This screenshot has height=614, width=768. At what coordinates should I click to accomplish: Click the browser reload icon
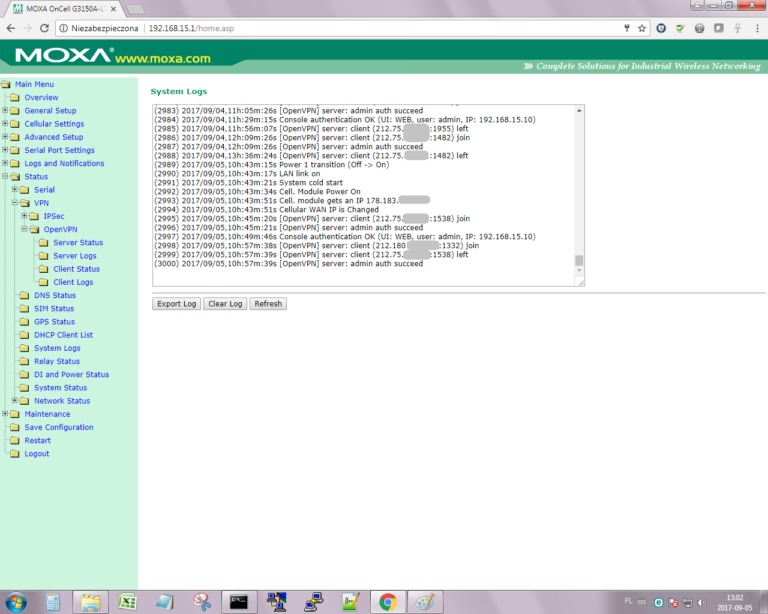[44, 28]
